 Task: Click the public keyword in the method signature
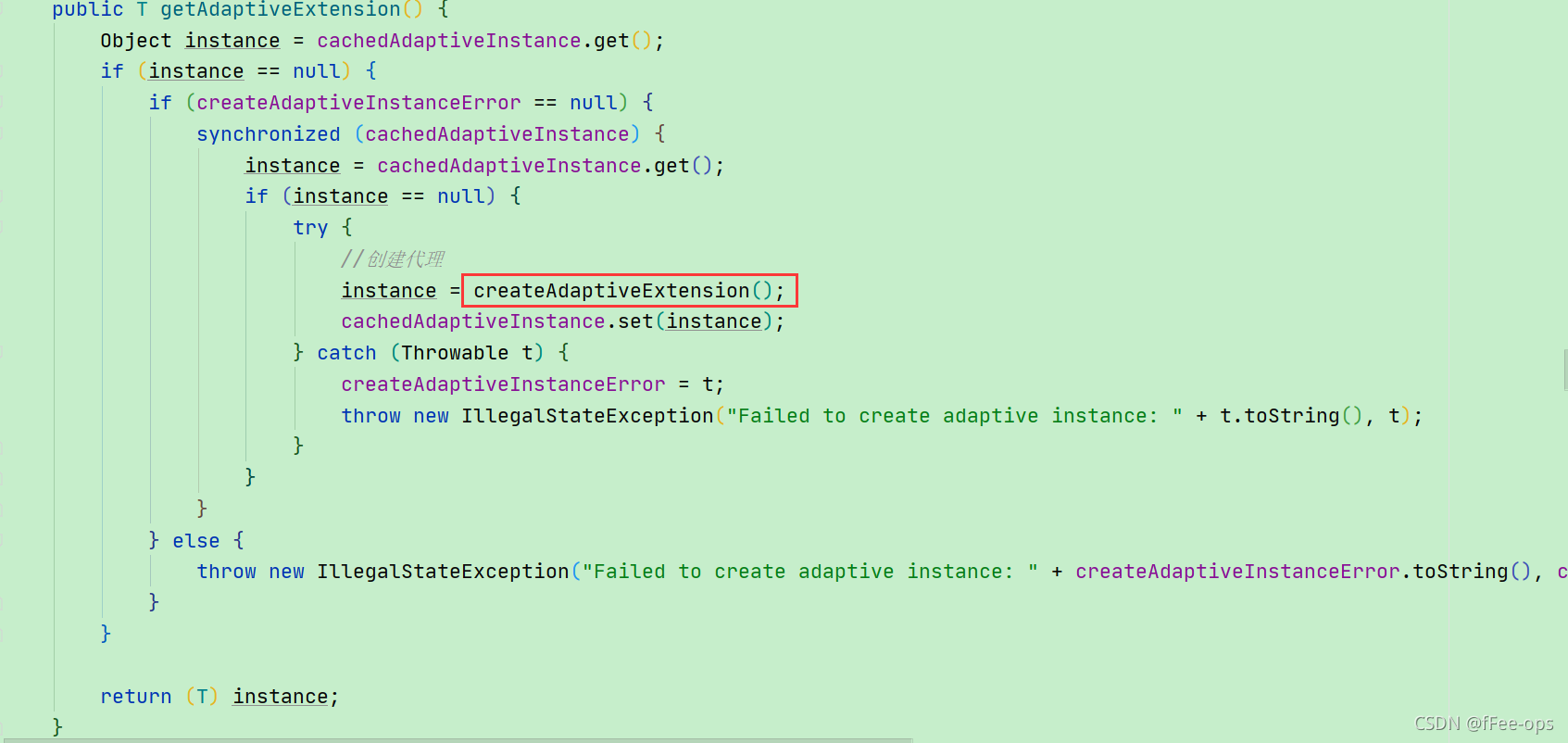click(x=88, y=10)
